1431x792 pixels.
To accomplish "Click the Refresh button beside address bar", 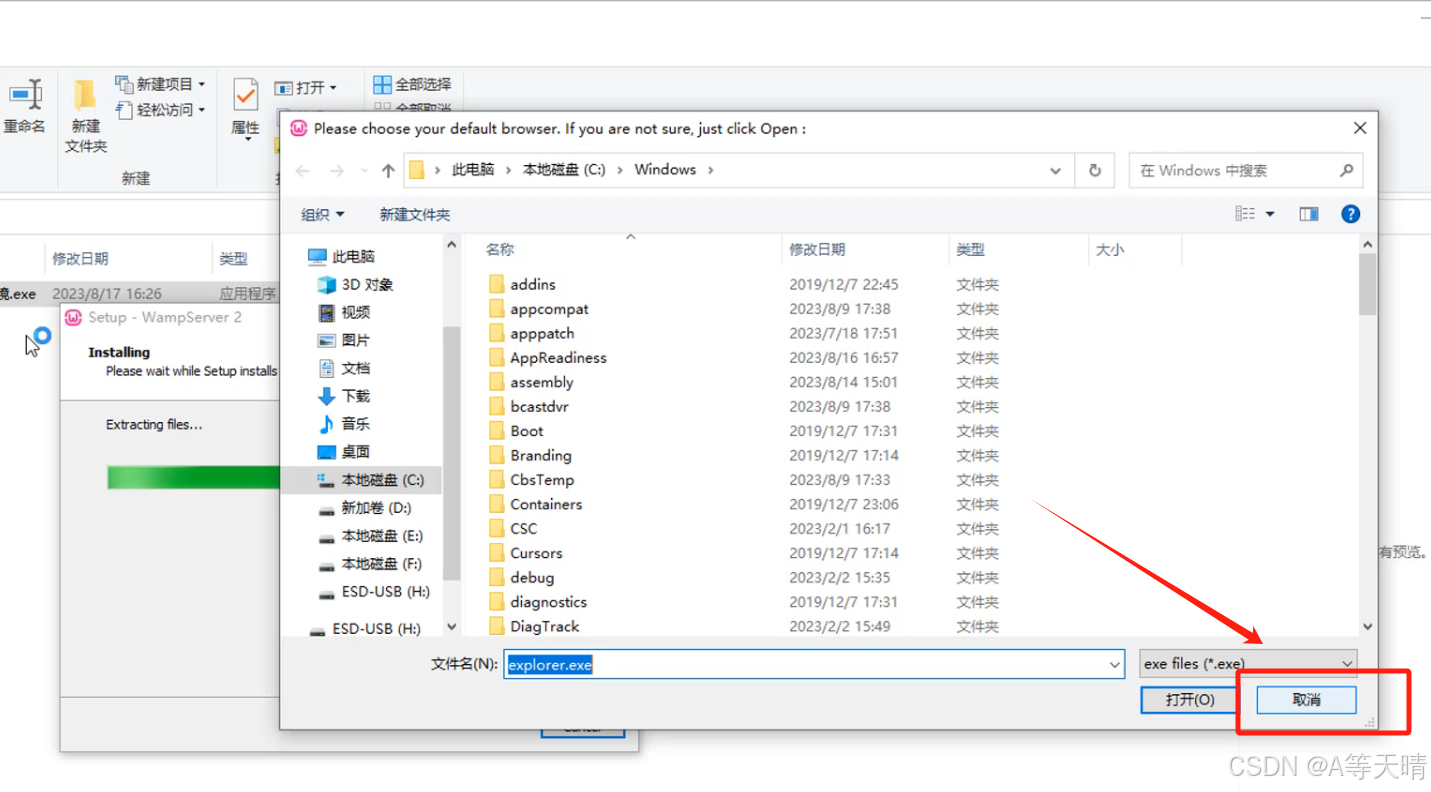I will [x=1095, y=171].
